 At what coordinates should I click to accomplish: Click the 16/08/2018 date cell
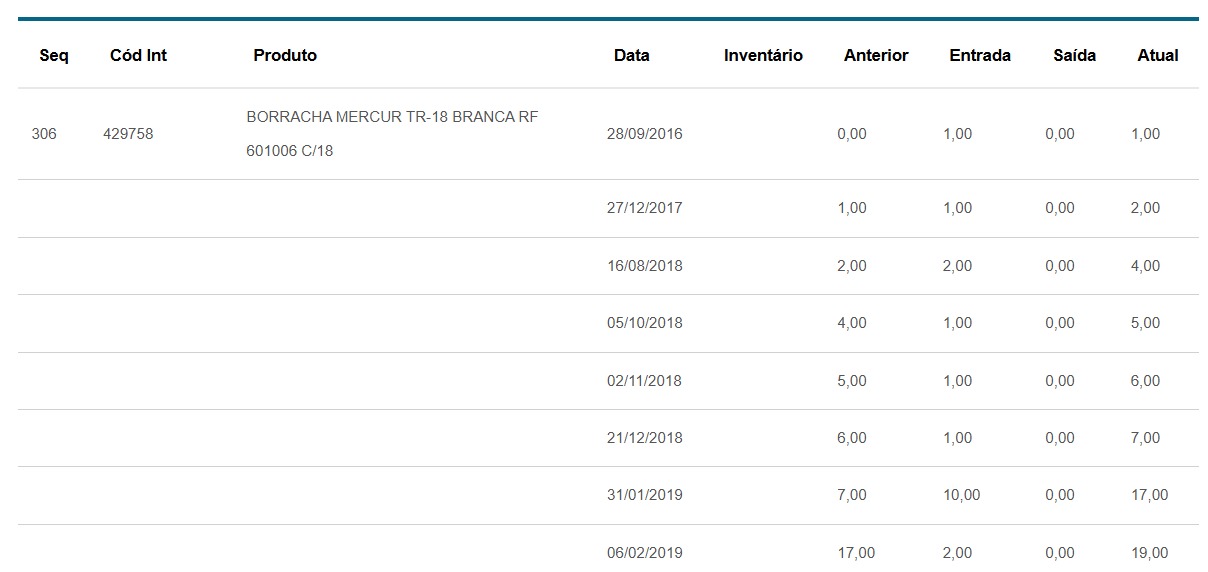point(644,266)
